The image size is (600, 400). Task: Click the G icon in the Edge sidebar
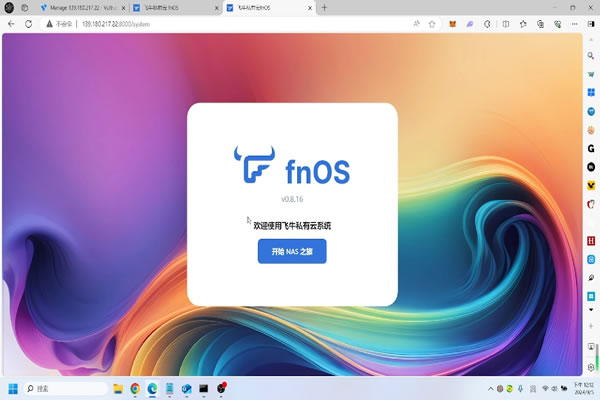pos(591,148)
